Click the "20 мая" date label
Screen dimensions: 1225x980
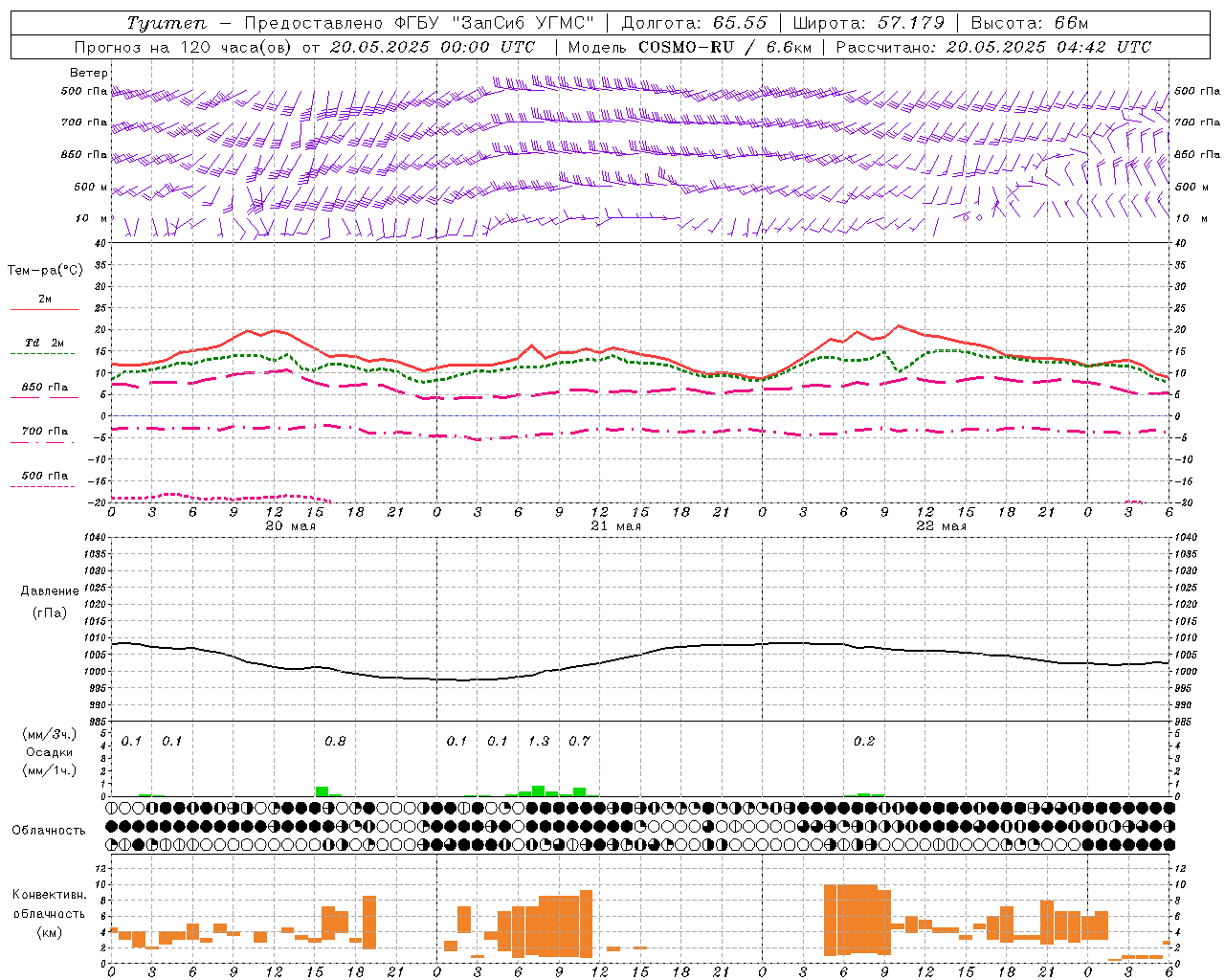pos(290,526)
